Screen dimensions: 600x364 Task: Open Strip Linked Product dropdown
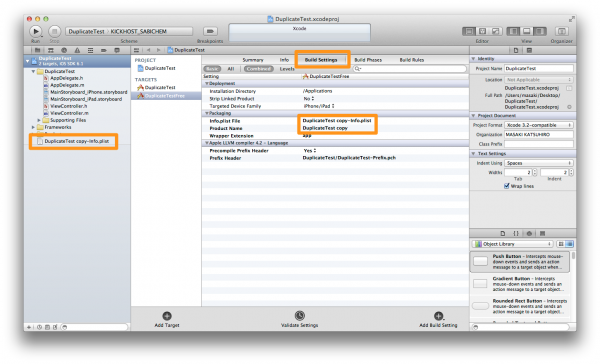click(x=309, y=99)
